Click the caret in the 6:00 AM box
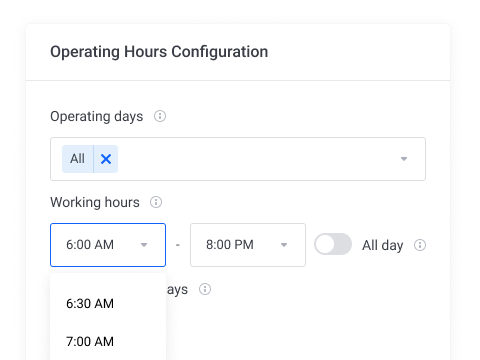The image size is (480, 360). point(144,245)
